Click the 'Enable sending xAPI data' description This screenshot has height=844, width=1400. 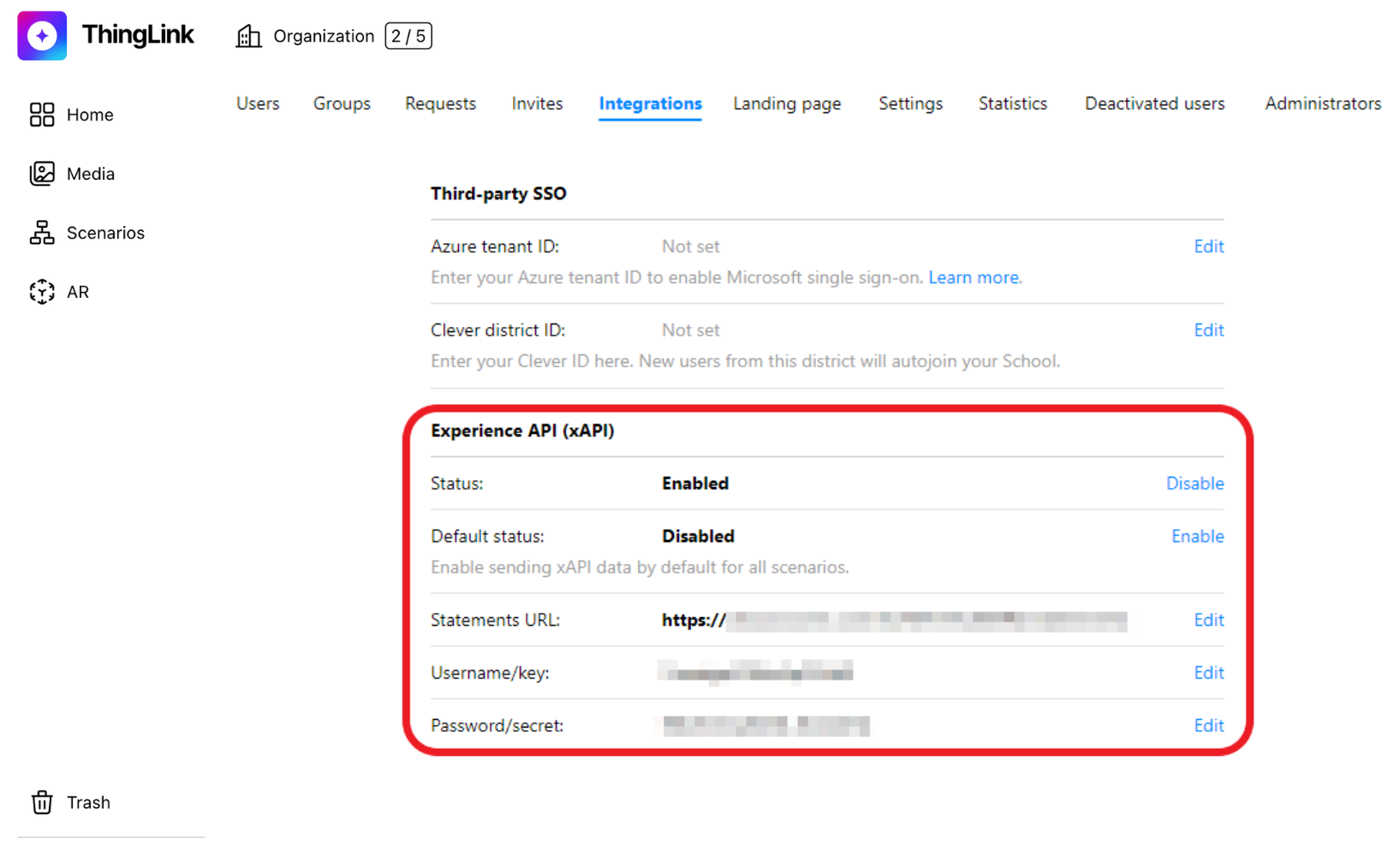[640, 568]
